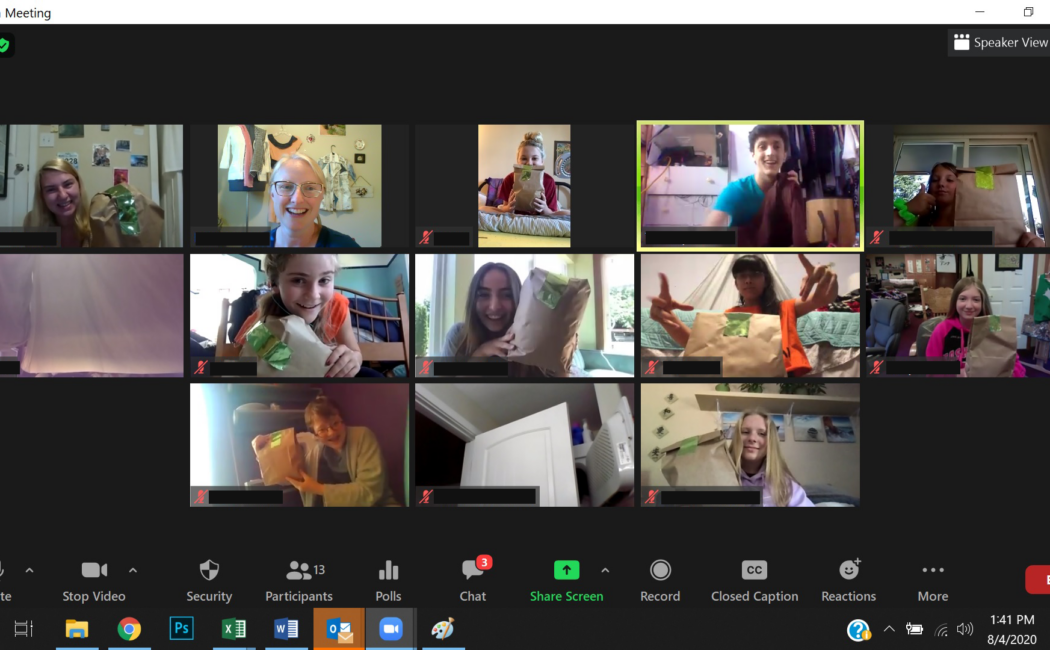Click the green Share Screen button
This screenshot has height=650, width=1050.
click(566, 580)
